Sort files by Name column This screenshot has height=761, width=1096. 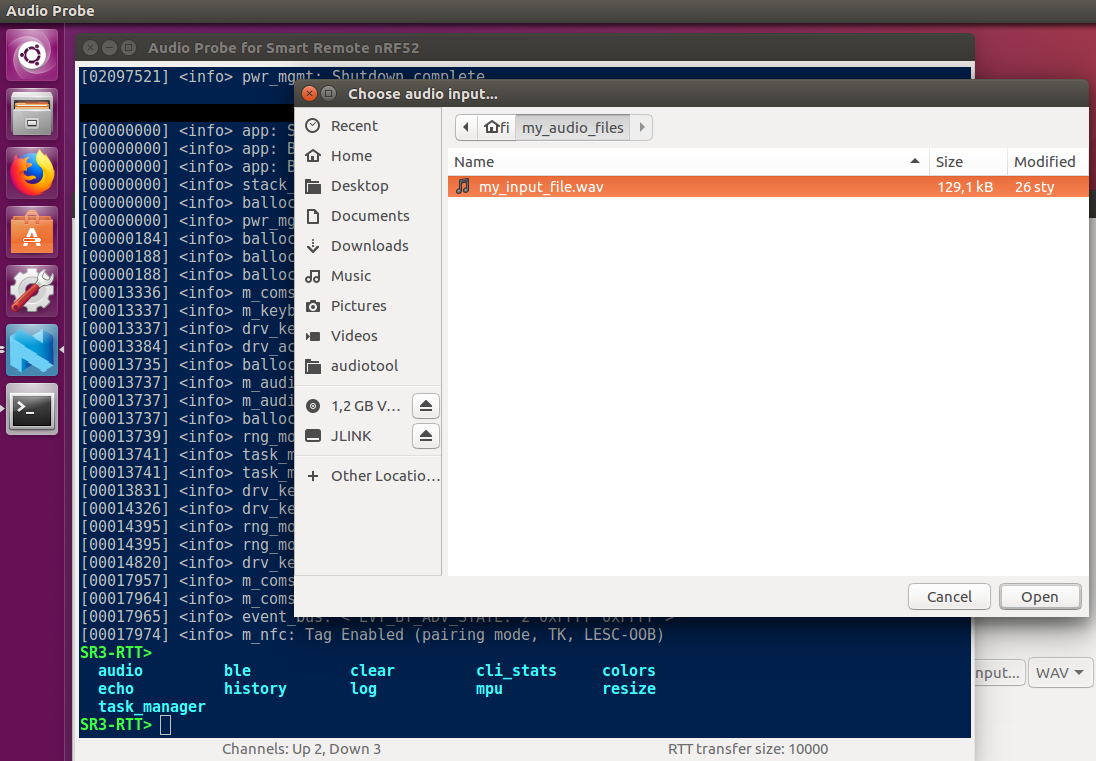click(688, 162)
